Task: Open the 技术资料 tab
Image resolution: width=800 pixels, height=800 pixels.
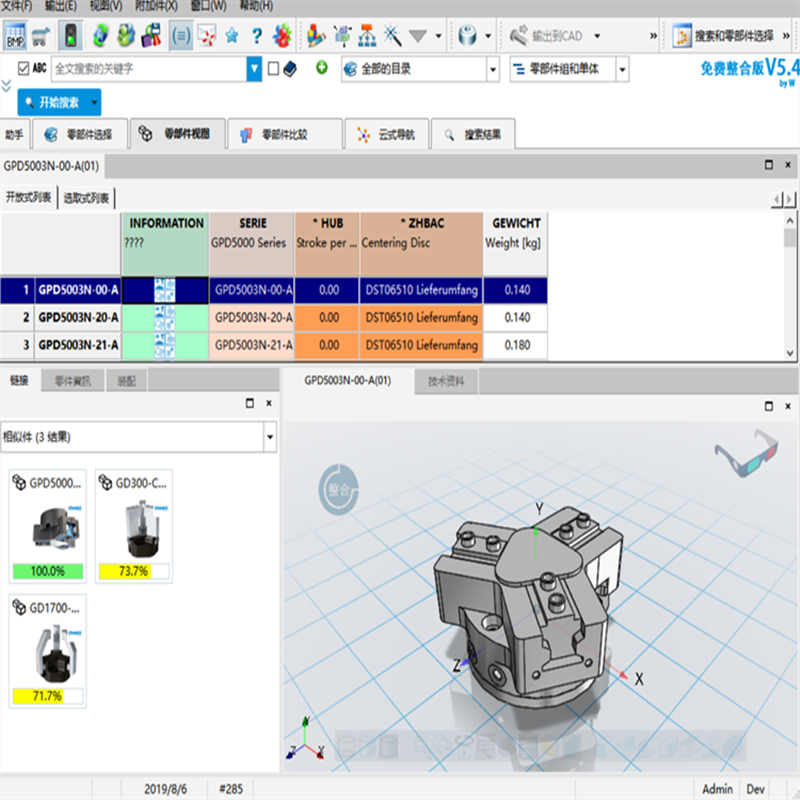Action: pyautogui.click(x=446, y=381)
